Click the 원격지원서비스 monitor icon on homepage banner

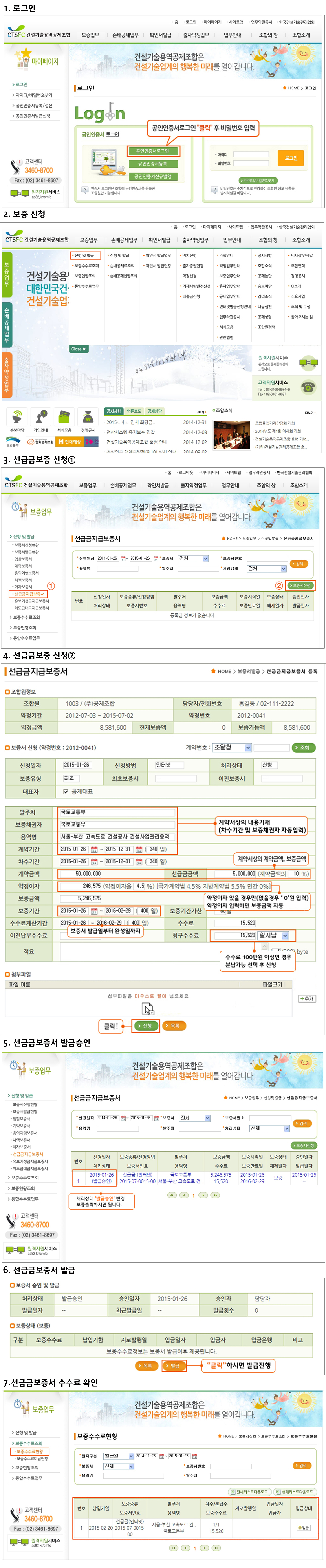click(x=308, y=363)
